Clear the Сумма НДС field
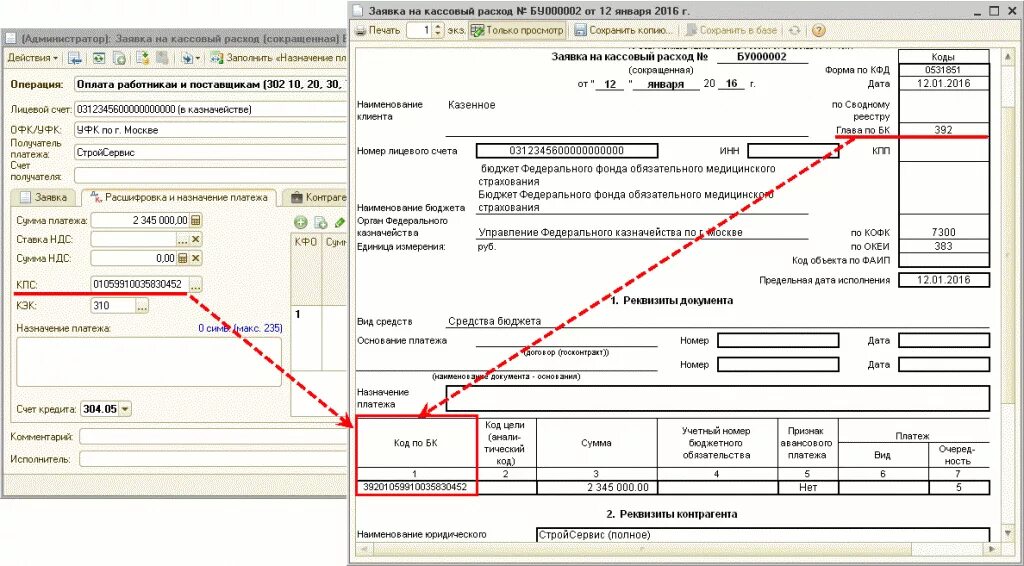 (x=196, y=259)
